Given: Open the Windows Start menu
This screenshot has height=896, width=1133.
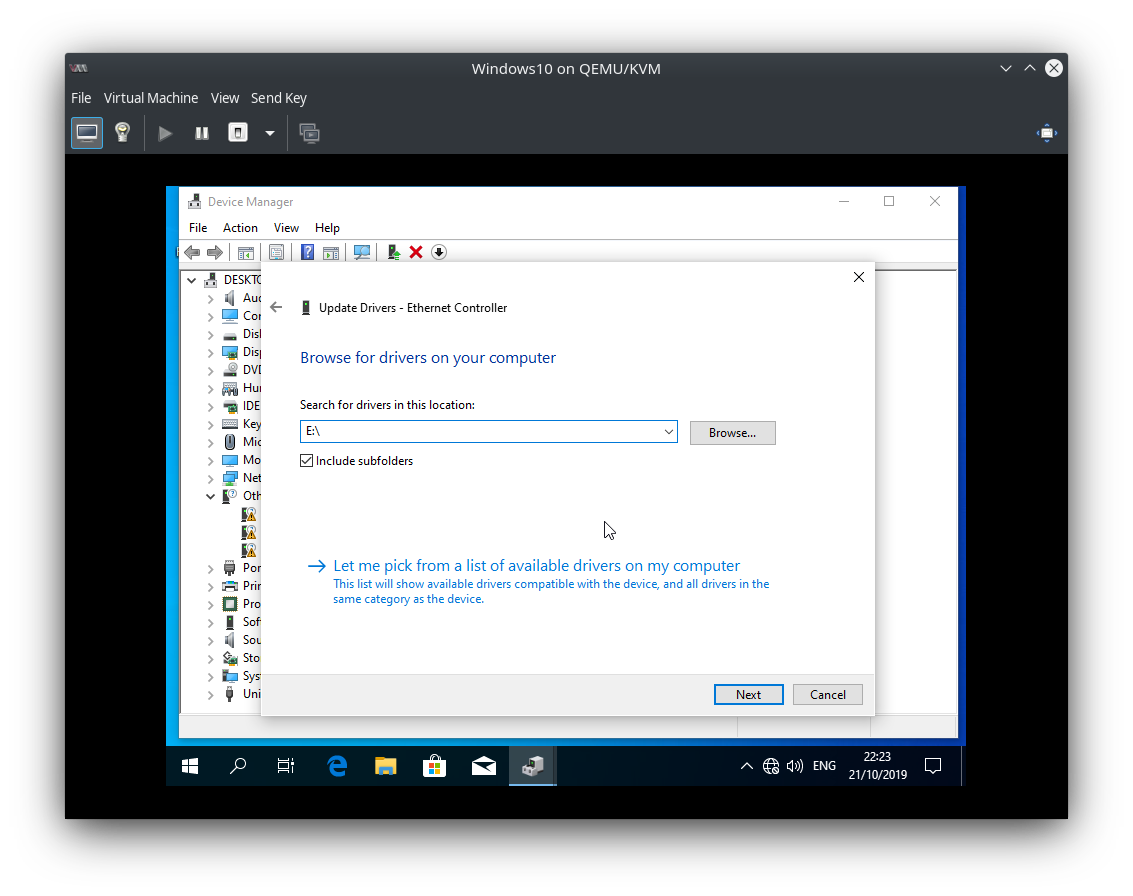Looking at the screenshot, I should pyautogui.click(x=190, y=766).
